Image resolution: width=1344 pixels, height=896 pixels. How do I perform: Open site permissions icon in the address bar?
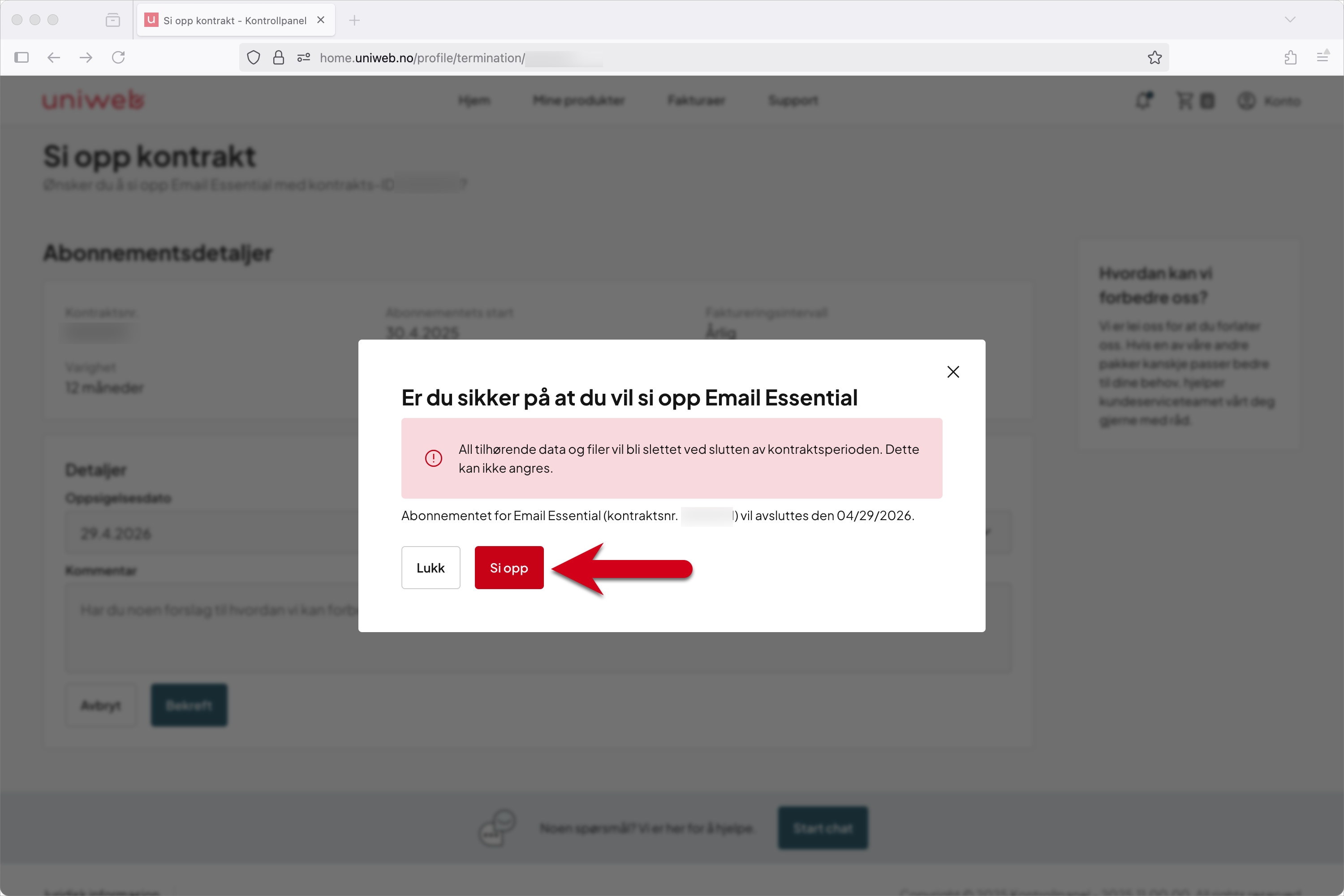coord(303,58)
